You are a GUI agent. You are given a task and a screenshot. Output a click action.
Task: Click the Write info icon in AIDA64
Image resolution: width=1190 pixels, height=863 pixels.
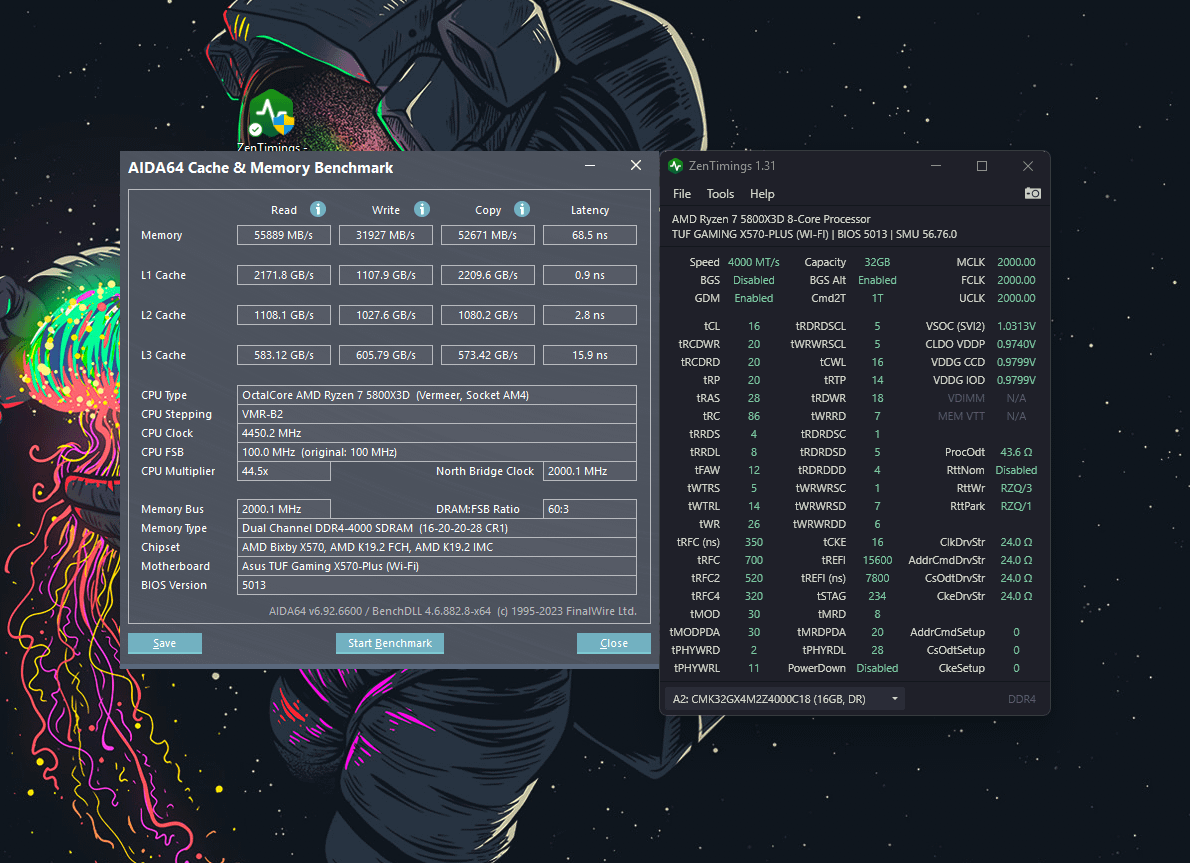422,209
